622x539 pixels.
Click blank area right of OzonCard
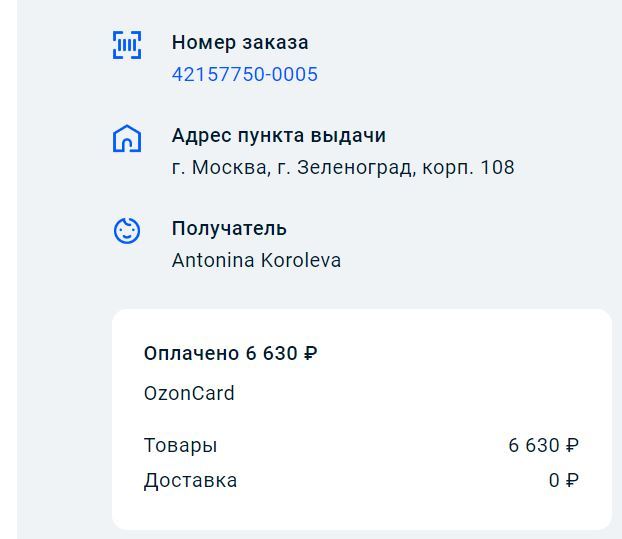pyautogui.click(x=420, y=394)
